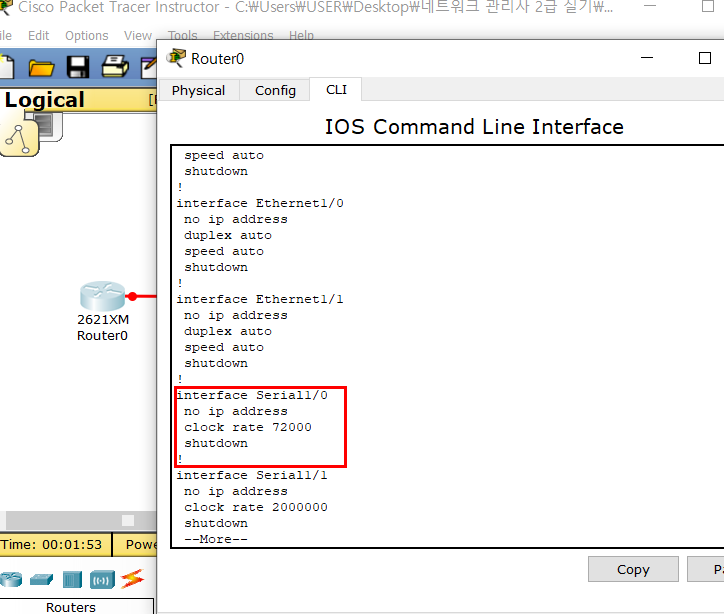Click the line 'interface Serial1/0'
The image size is (724, 614).
point(252,395)
